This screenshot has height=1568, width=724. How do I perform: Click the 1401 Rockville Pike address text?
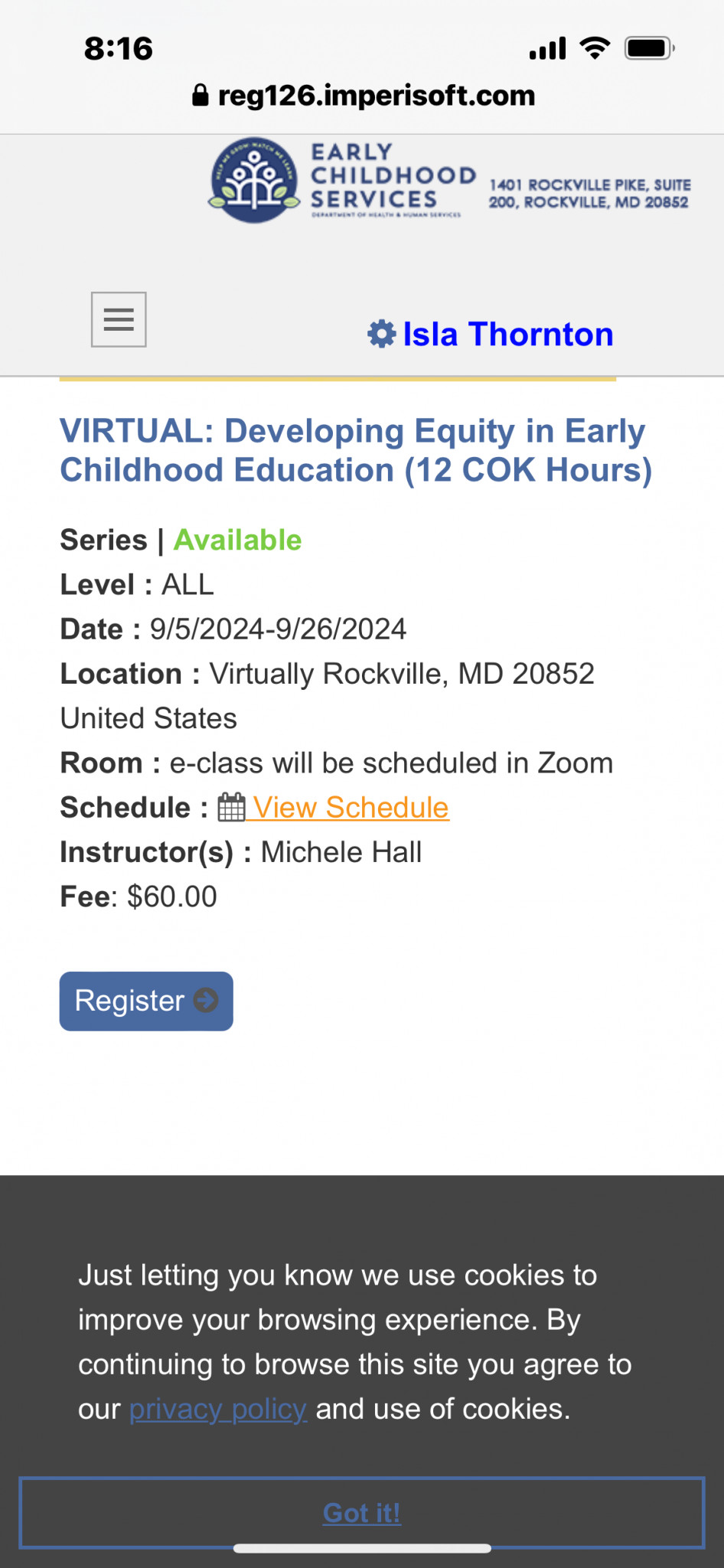coord(589,194)
